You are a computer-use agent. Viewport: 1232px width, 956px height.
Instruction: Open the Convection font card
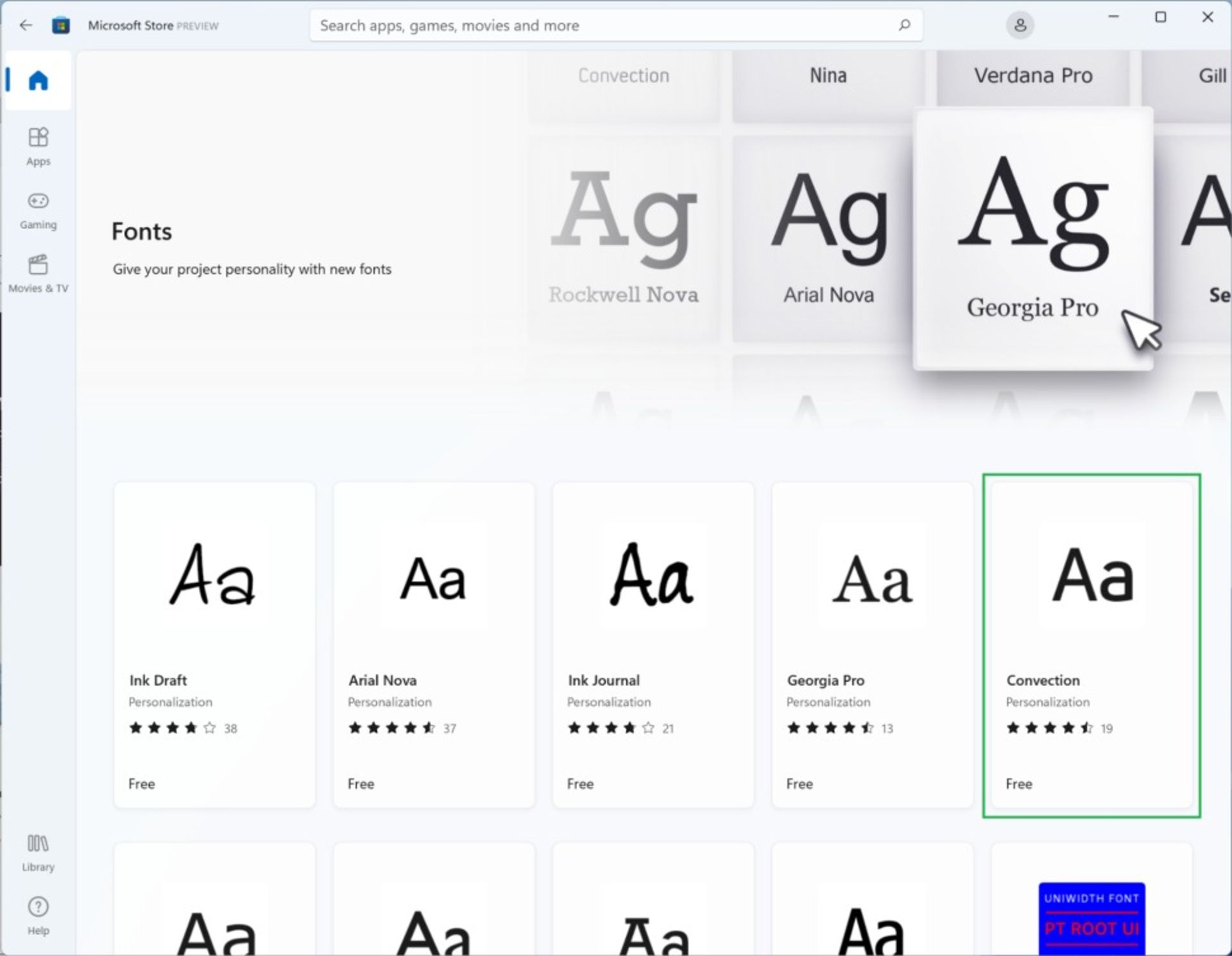[x=1091, y=644]
